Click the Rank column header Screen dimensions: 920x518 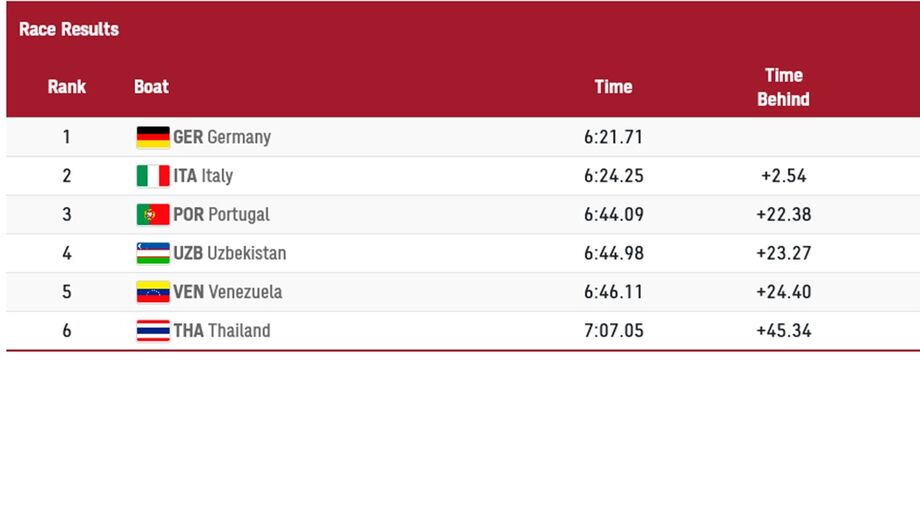coord(67,86)
